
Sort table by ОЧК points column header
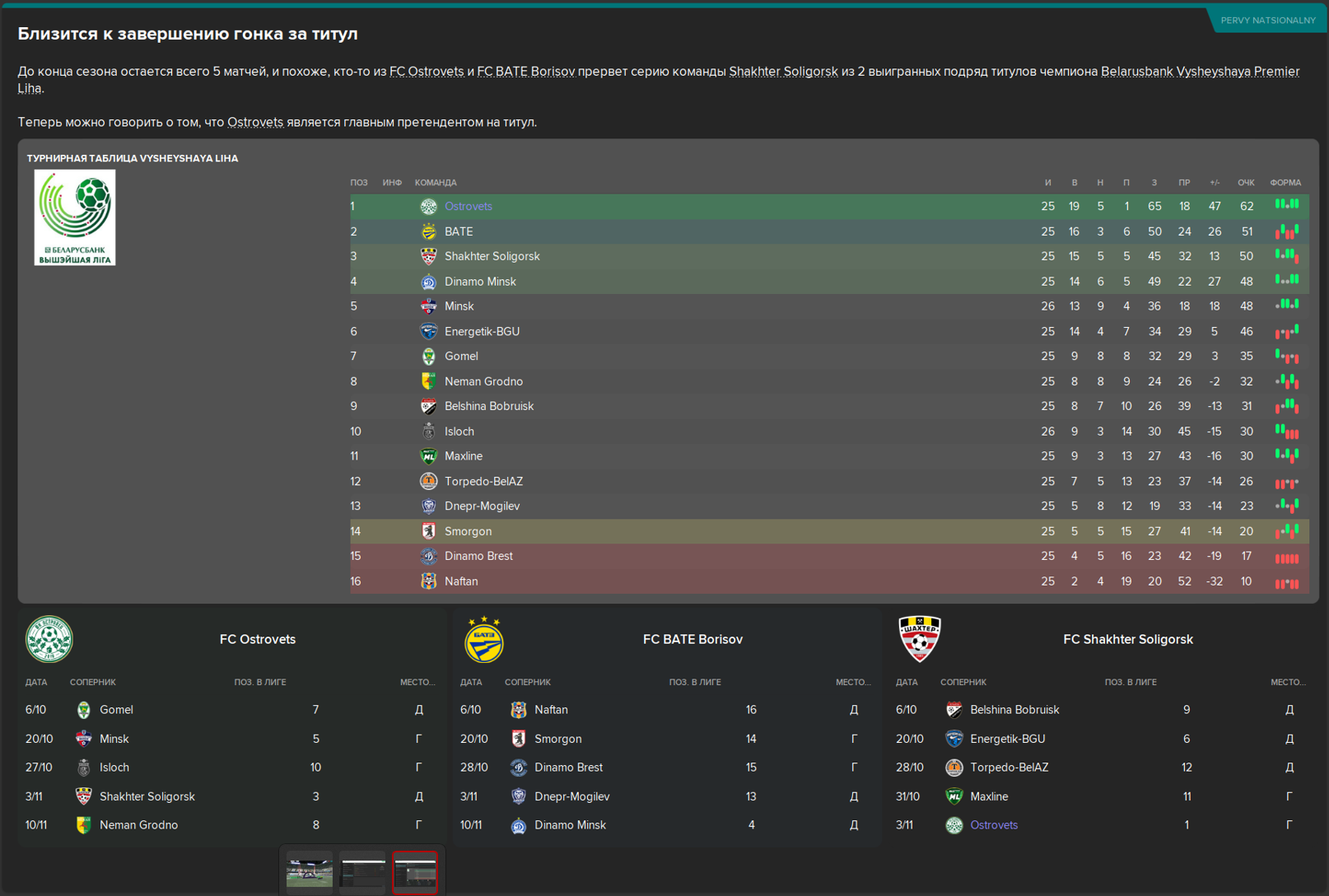point(1246,183)
